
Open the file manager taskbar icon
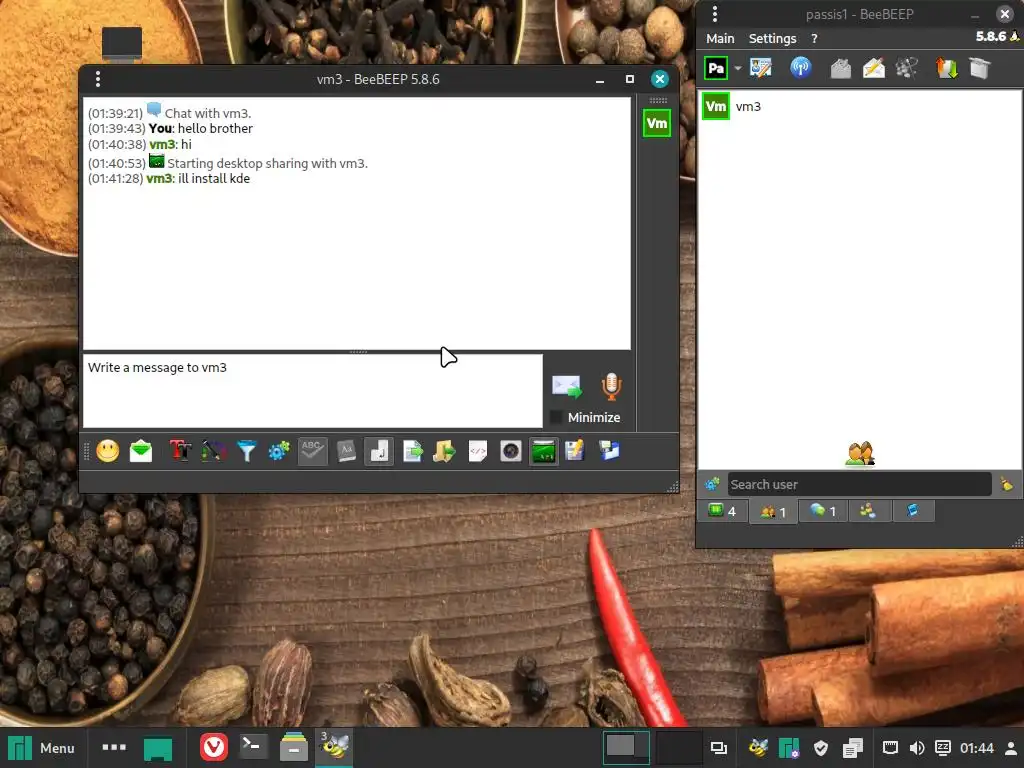pyautogui.click(x=294, y=747)
